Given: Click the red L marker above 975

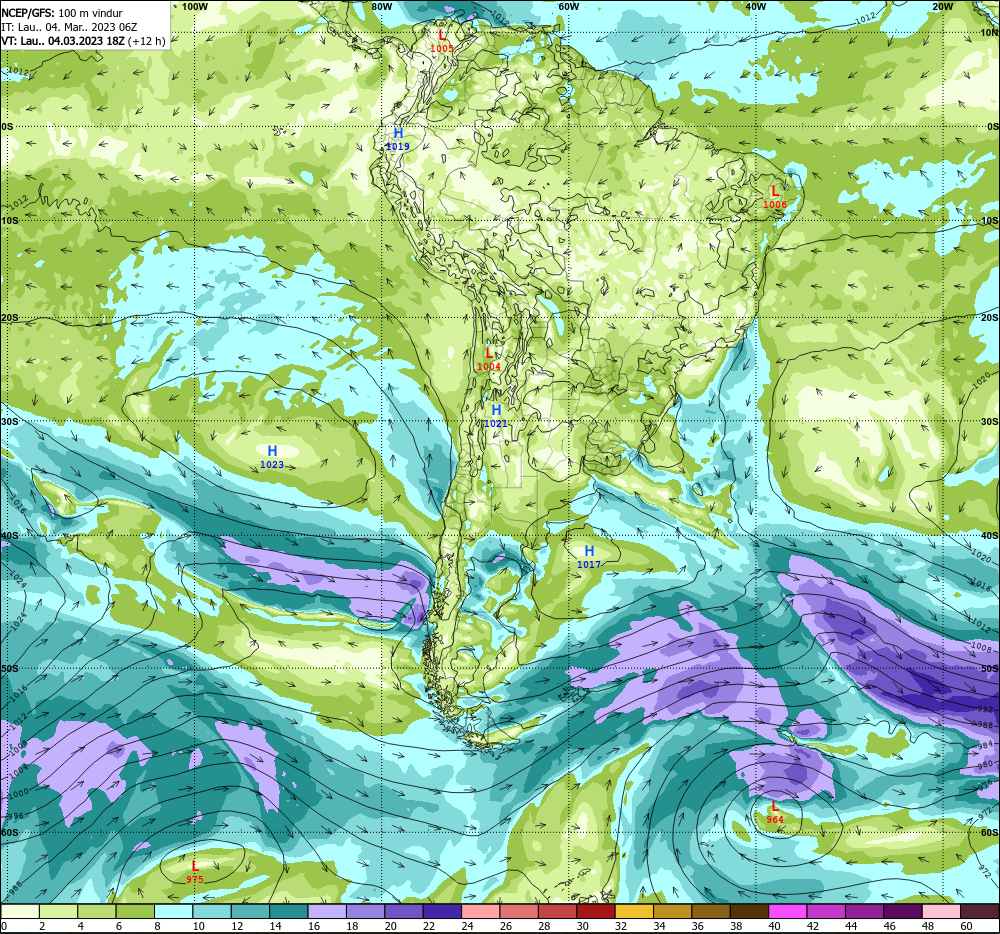Looking at the screenshot, I should point(195,866).
